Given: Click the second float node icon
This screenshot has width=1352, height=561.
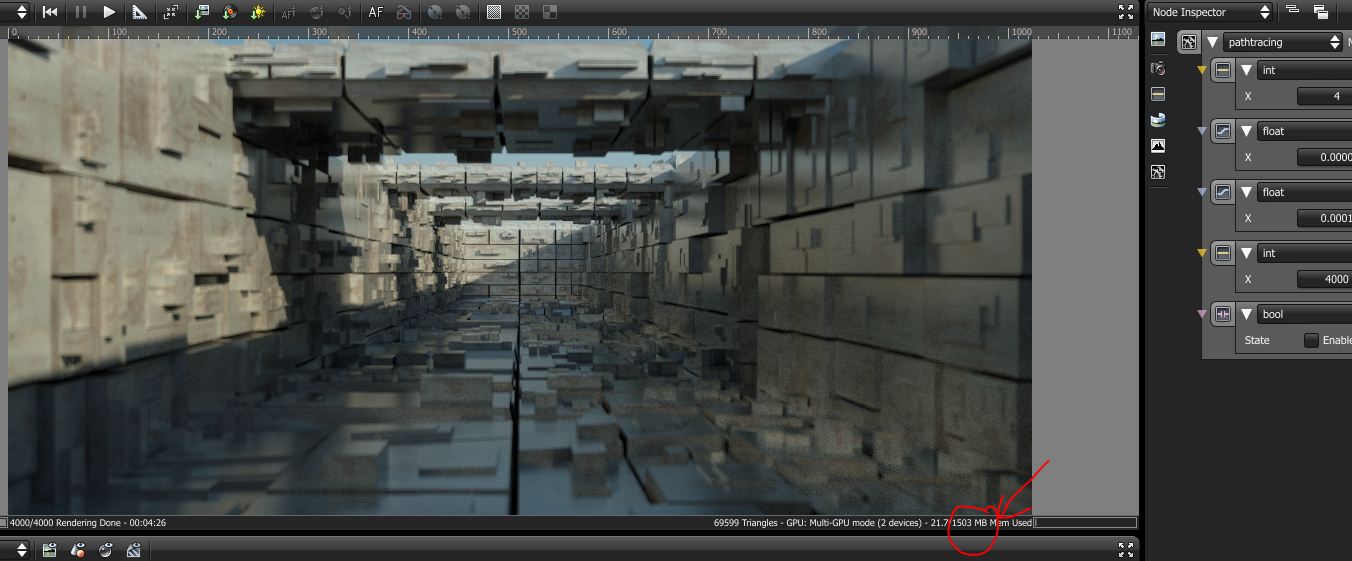Looking at the screenshot, I should click(x=1222, y=192).
